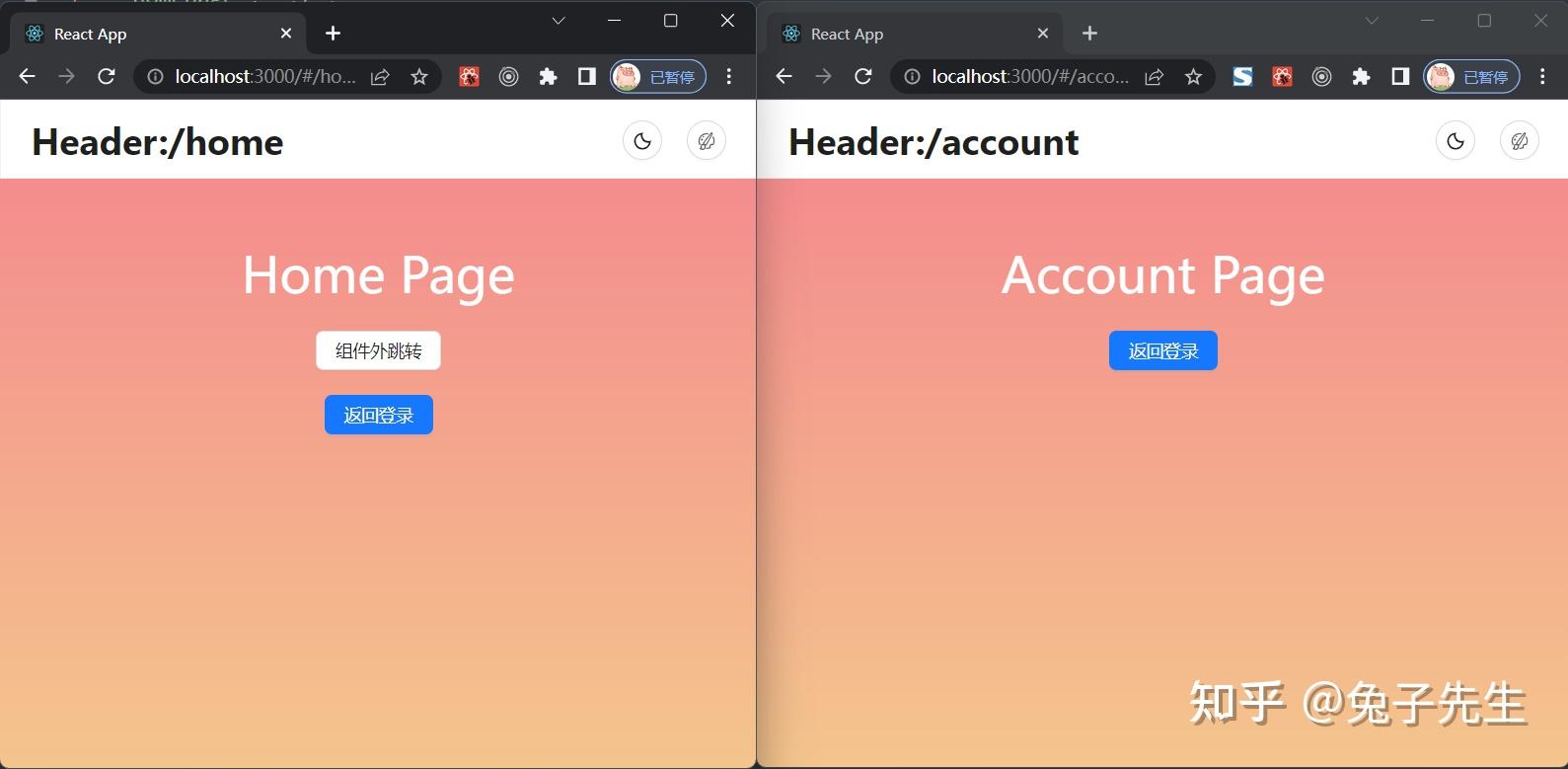Open 已暂停 profile button in account window

[x=1471, y=77]
